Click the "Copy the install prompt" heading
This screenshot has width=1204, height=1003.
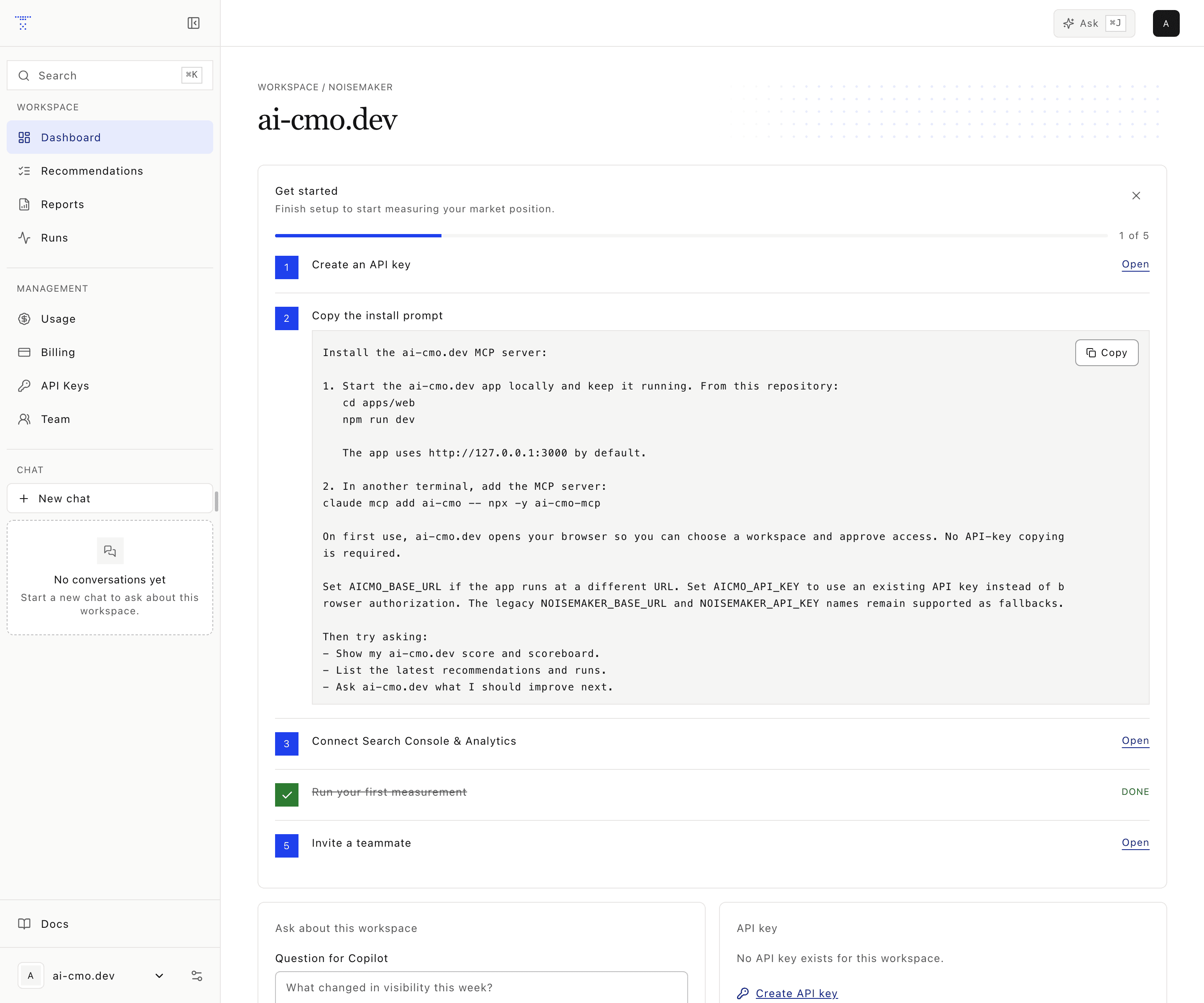coord(377,316)
